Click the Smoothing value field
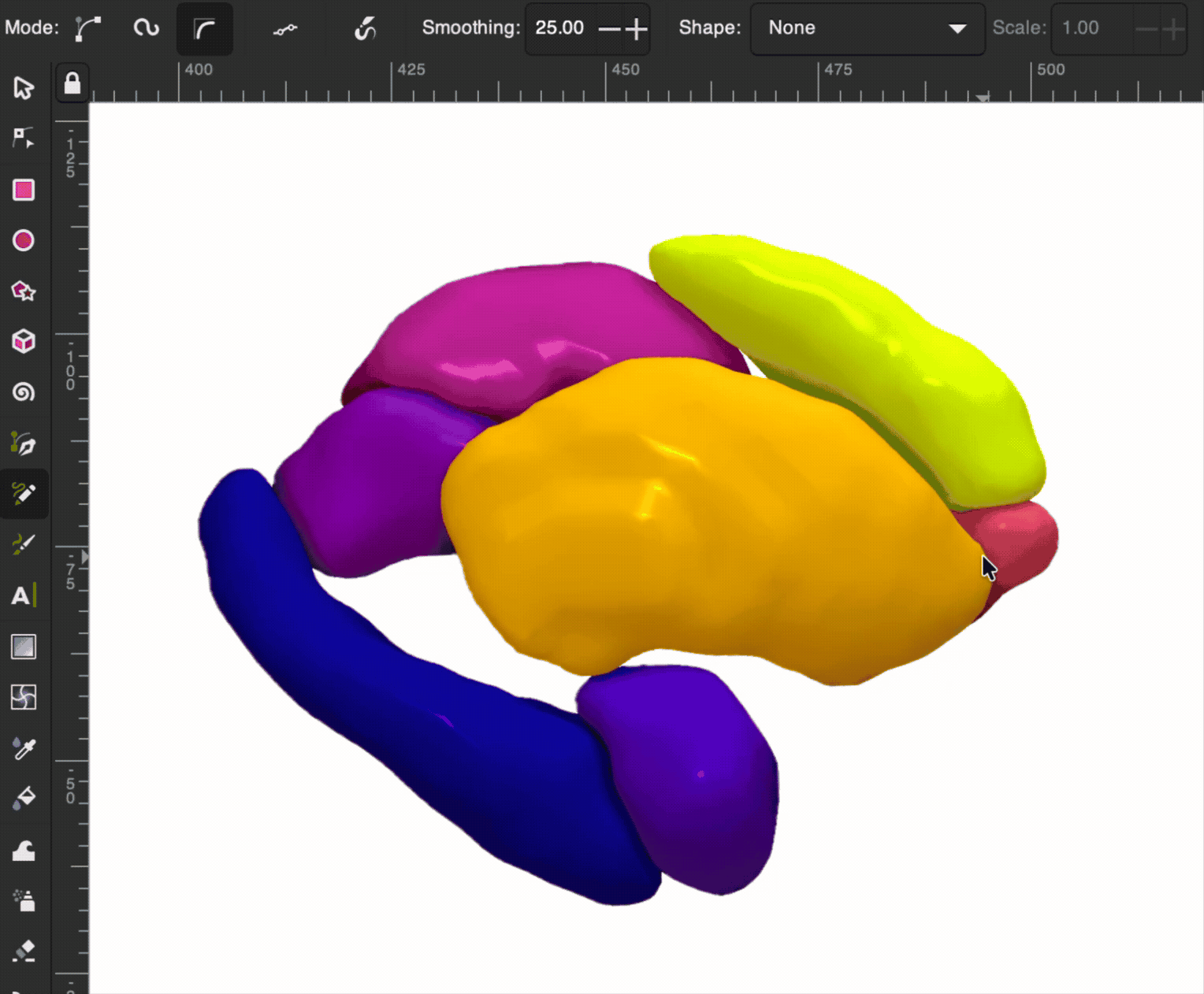Image resolution: width=1204 pixels, height=994 pixels. 561,28
